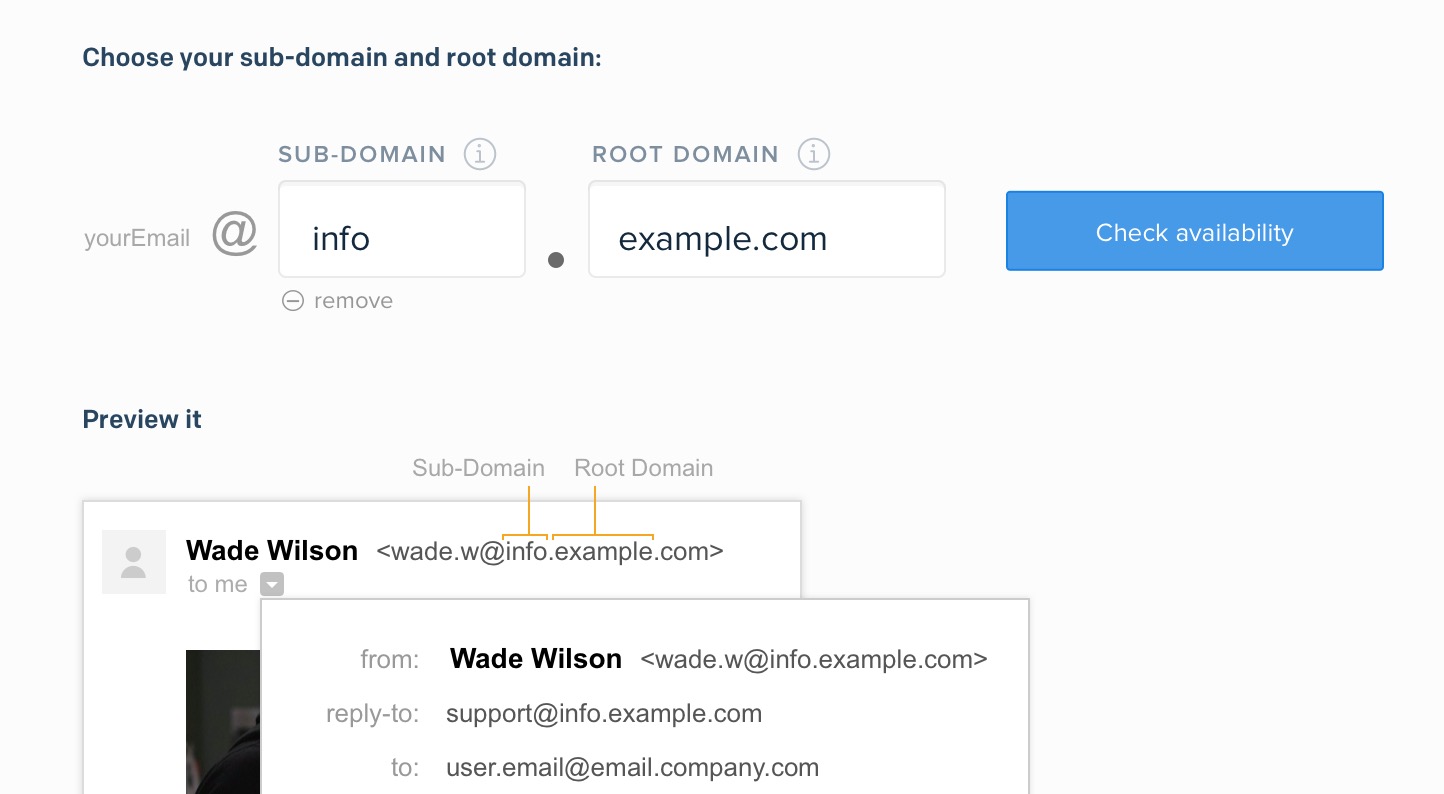Viewport: 1444px width, 794px height.
Task: Click the 'Sub-Domain' preview annotation label
Action: pyautogui.click(x=478, y=468)
